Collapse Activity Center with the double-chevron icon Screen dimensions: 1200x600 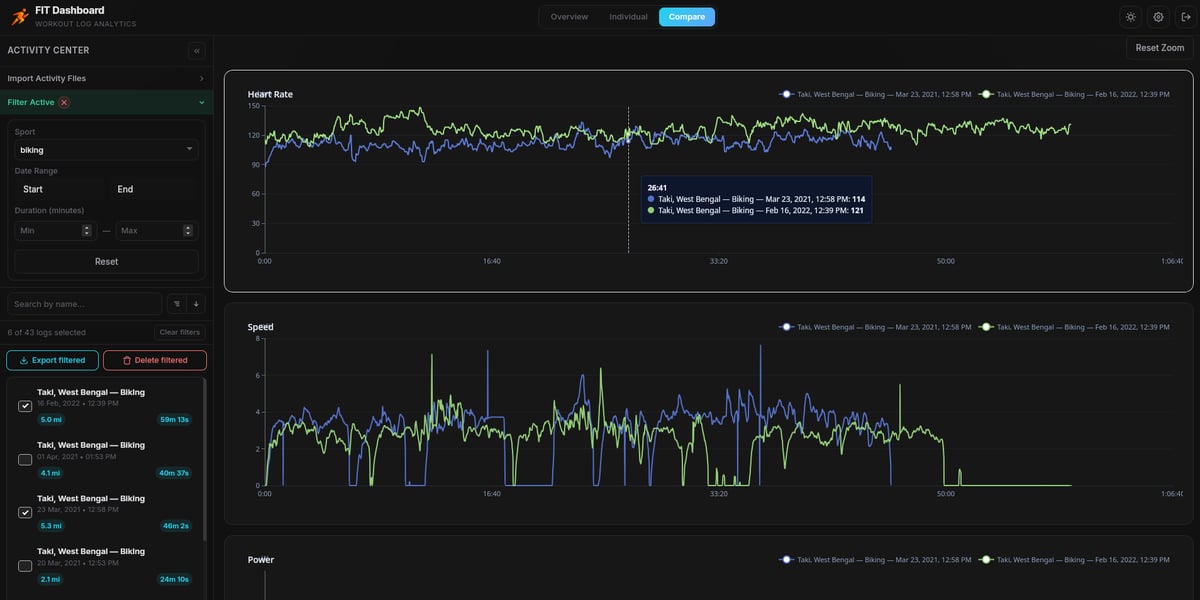196,50
